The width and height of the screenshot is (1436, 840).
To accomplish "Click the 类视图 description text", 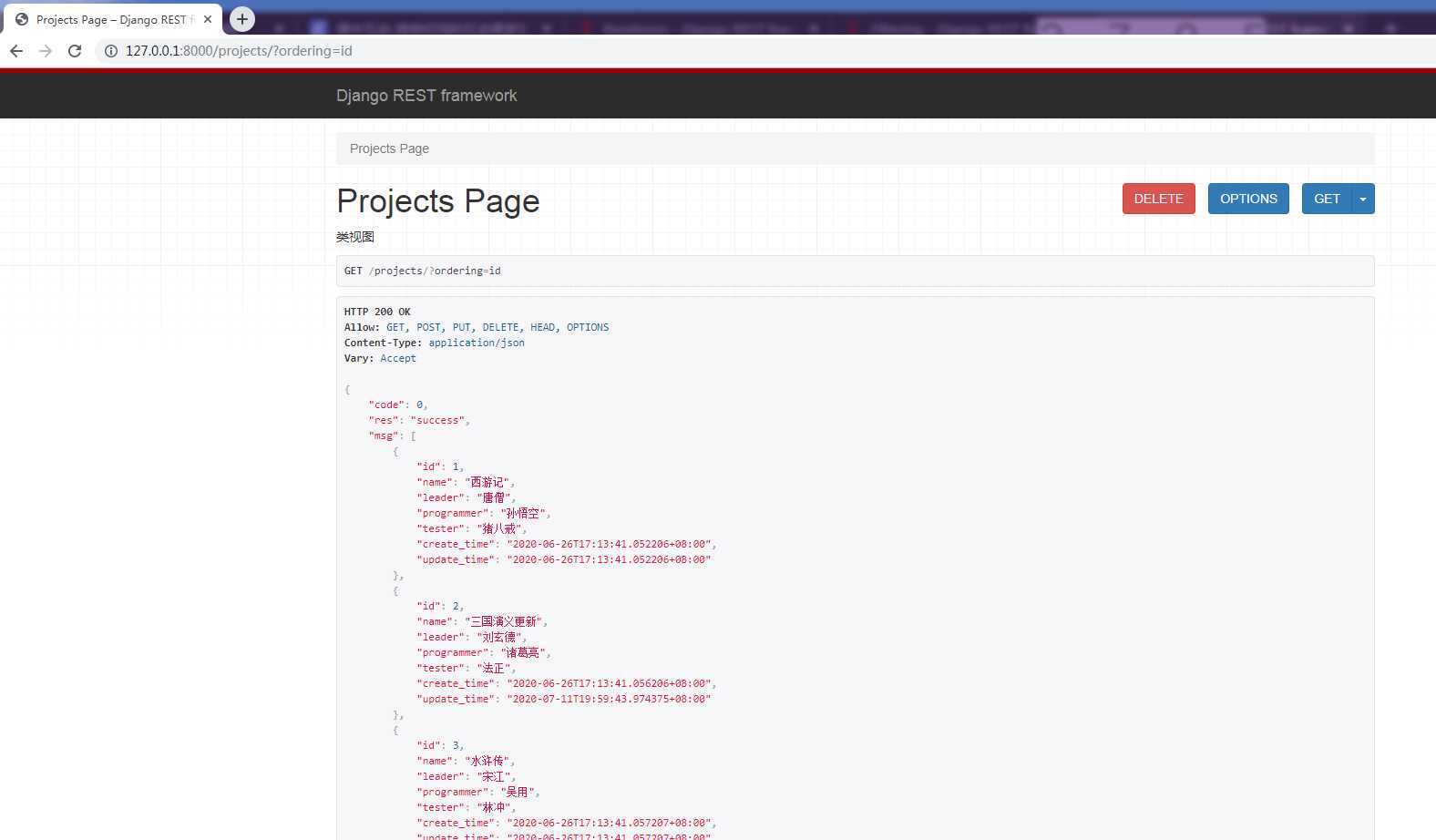I will pyautogui.click(x=355, y=237).
